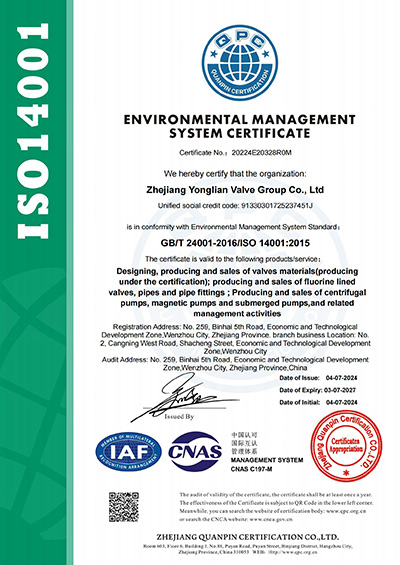Click the 'Issued By' label
The height and width of the screenshot is (565, 400).
179,417
